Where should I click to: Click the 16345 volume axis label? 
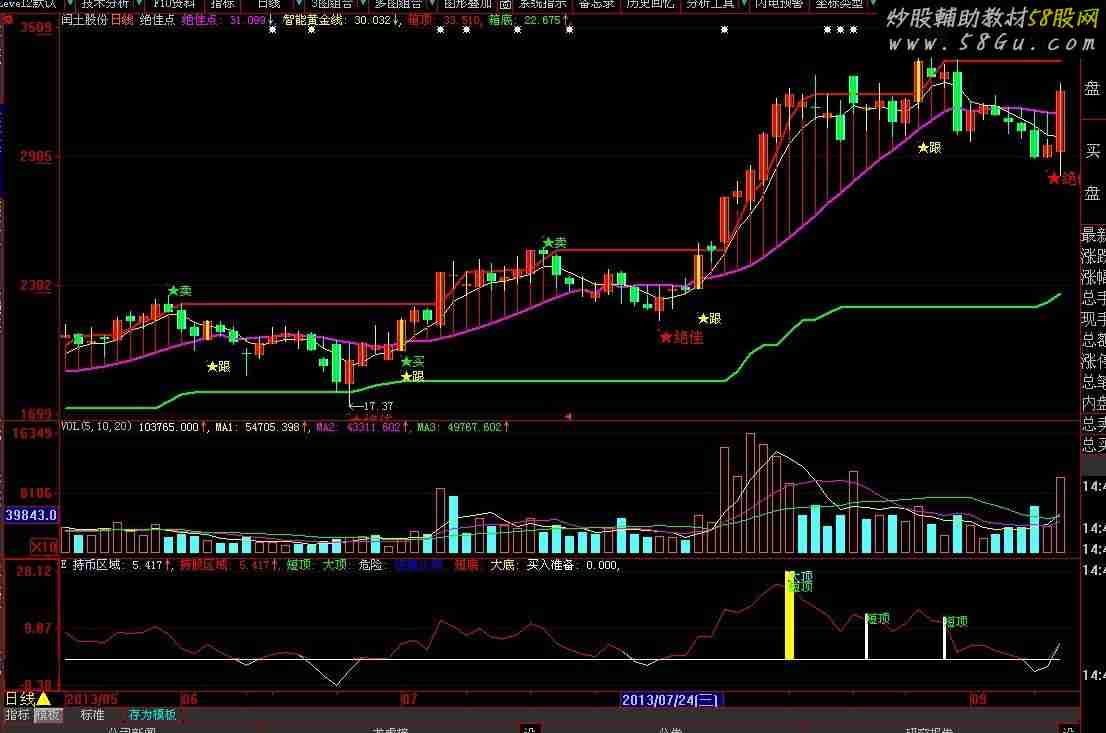coord(32,432)
